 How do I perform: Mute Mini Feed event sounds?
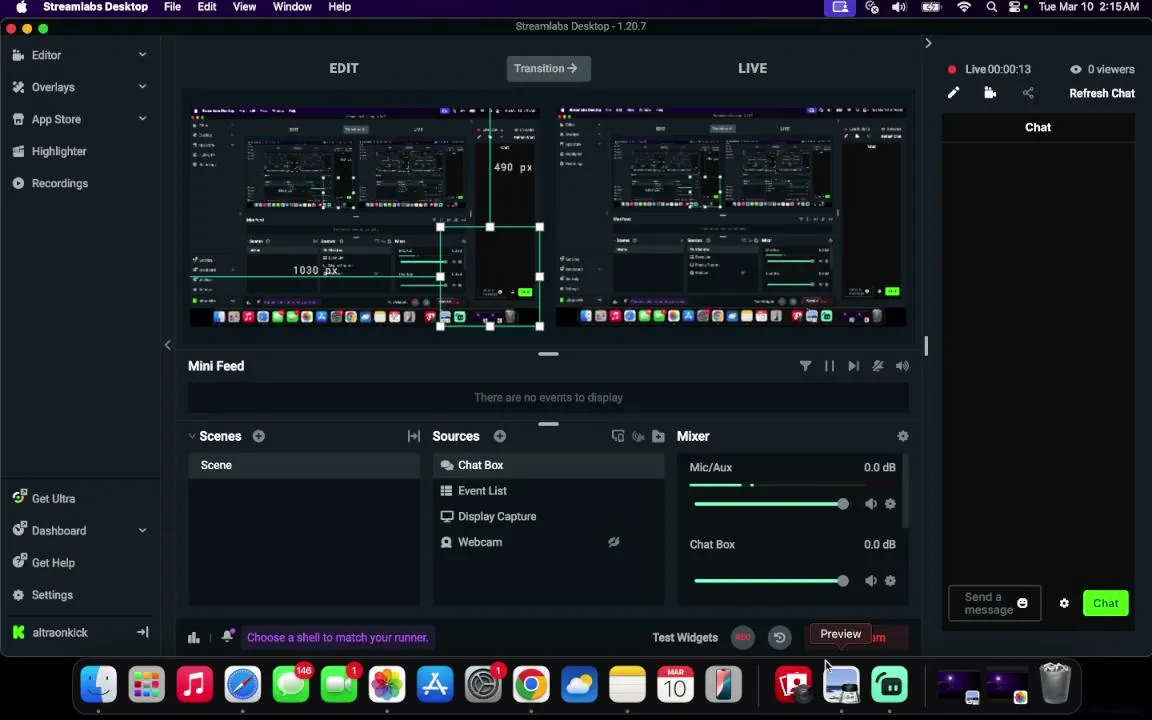pyautogui.click(x=902, y=366)
